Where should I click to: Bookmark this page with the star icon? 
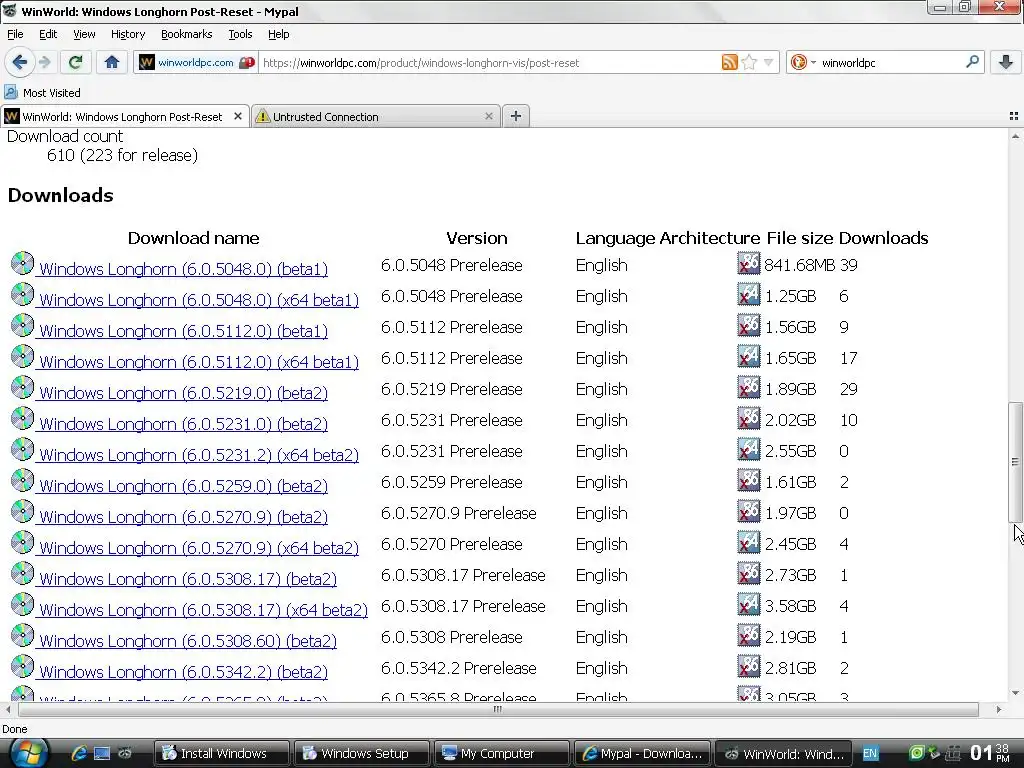[x=749, y=63]
